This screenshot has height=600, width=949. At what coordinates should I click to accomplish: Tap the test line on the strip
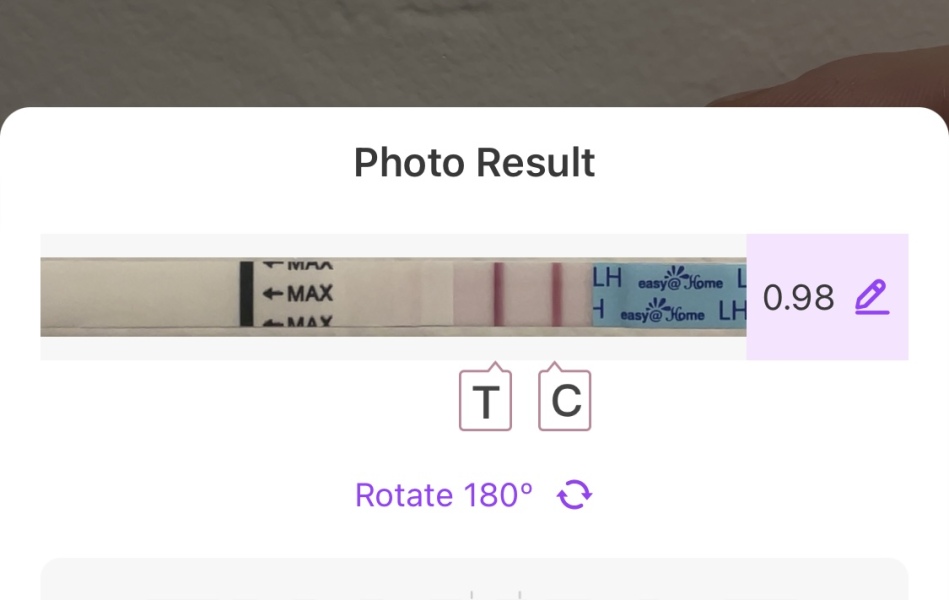click(x=496, y=297)
